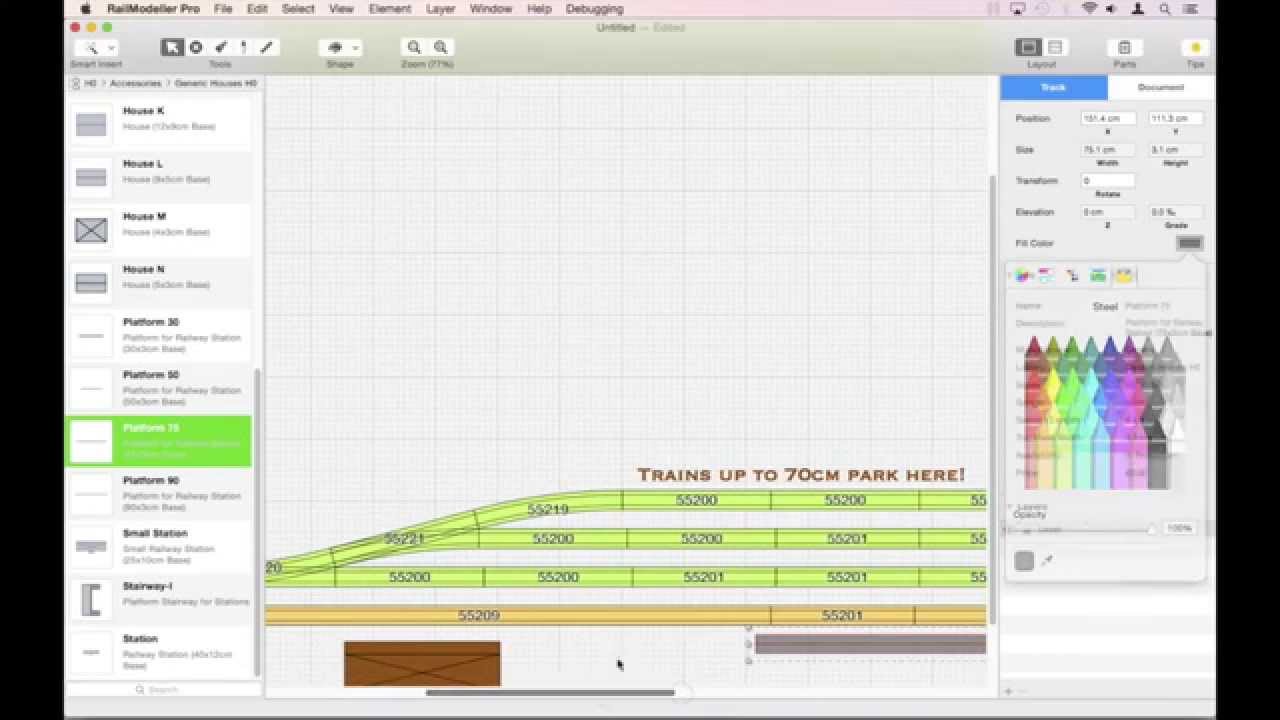Select Platform 90 library item
The height and width of the screenshot is (720, 1280).
pyautogui.click(x=159, y=494)
